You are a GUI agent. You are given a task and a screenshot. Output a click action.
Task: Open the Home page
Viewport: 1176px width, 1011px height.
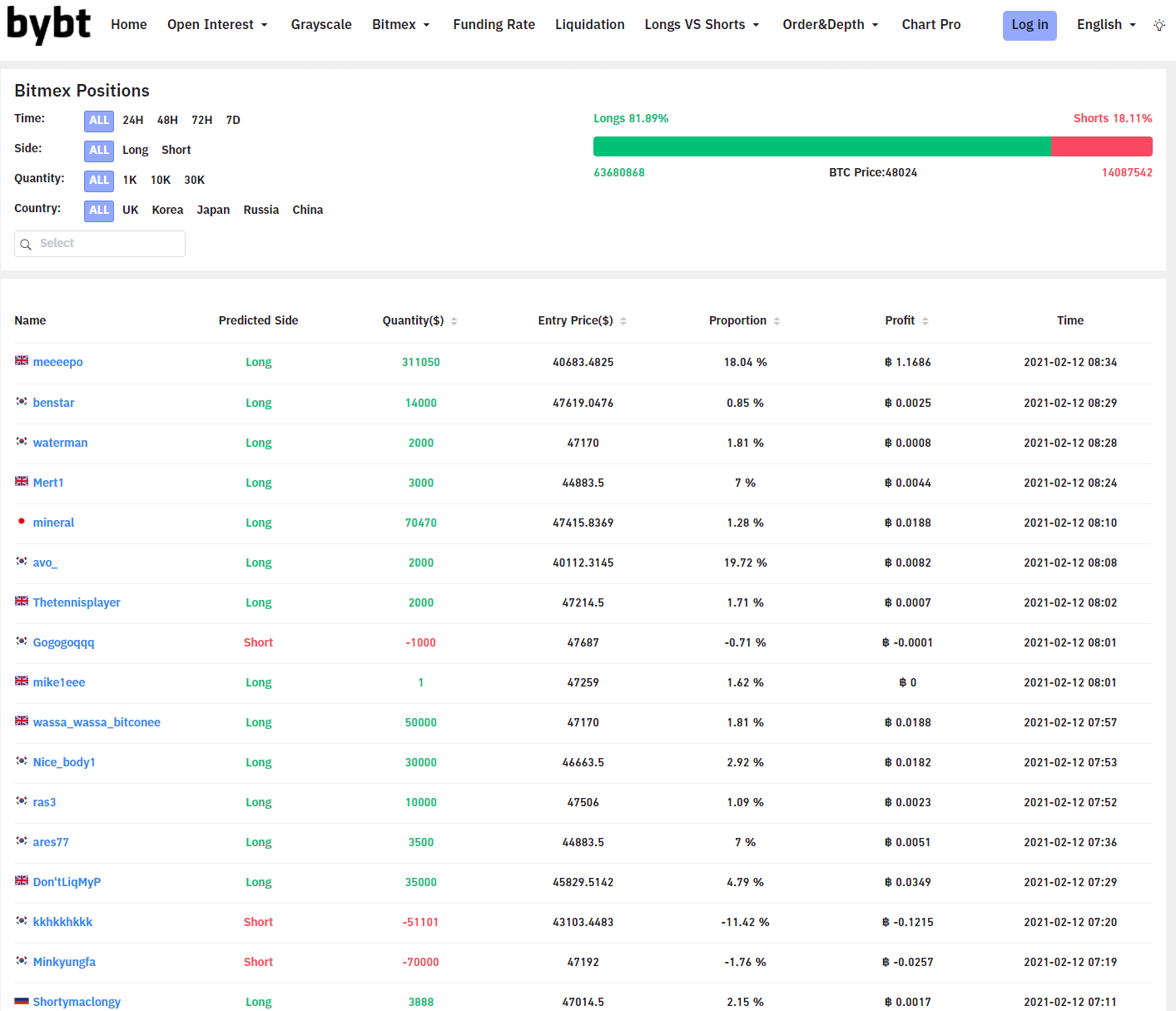click(129, 25)
